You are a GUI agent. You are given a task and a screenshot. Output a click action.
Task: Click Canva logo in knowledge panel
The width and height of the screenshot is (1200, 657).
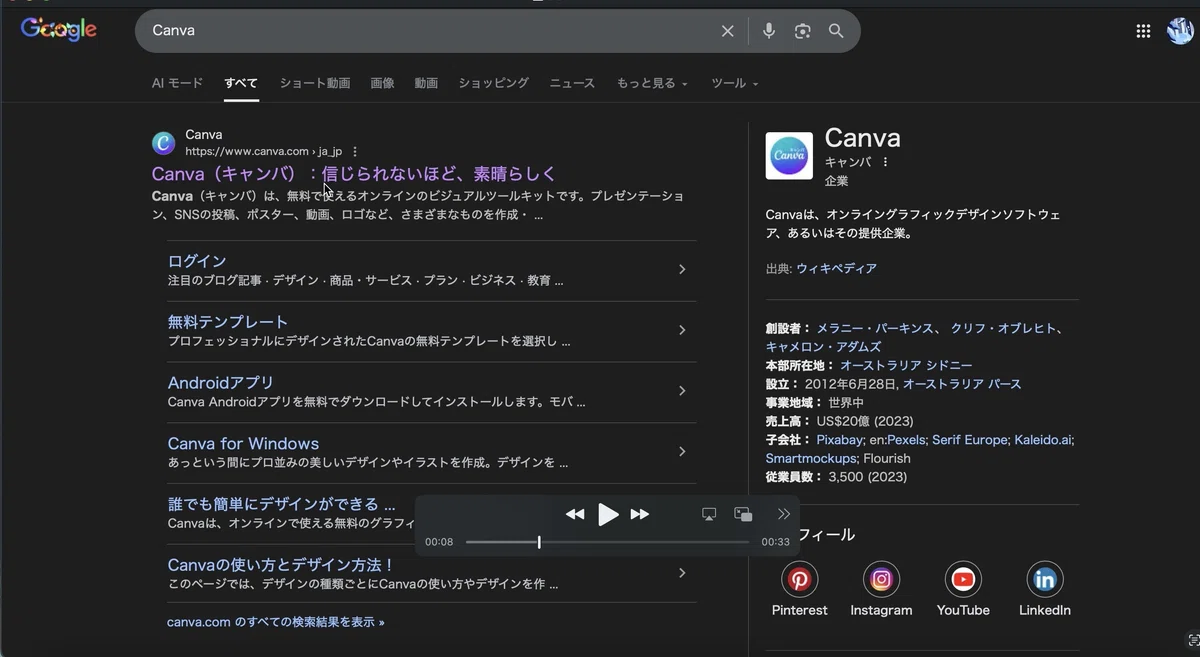[789, 156]
